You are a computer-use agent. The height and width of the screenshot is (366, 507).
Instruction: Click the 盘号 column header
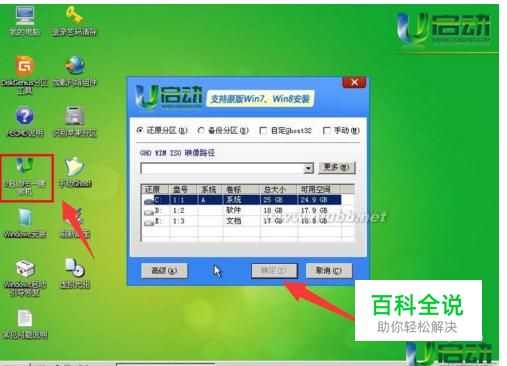[183, 190]
